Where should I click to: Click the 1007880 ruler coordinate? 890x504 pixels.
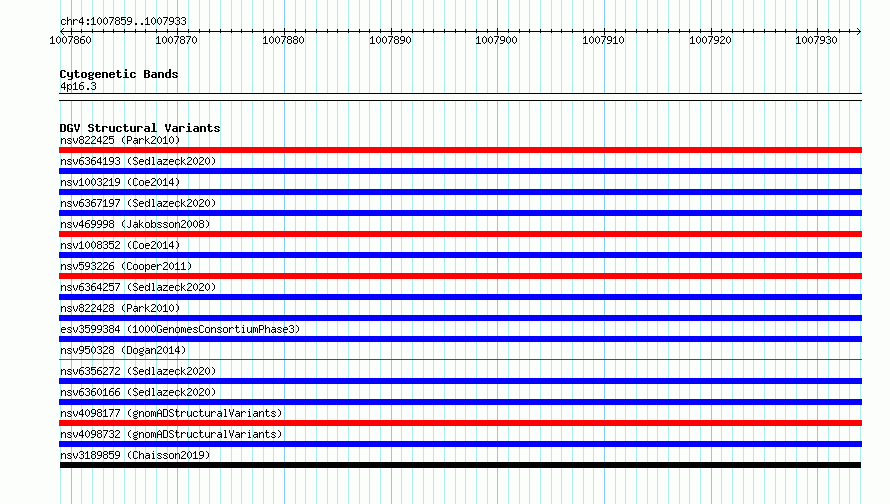283,40
